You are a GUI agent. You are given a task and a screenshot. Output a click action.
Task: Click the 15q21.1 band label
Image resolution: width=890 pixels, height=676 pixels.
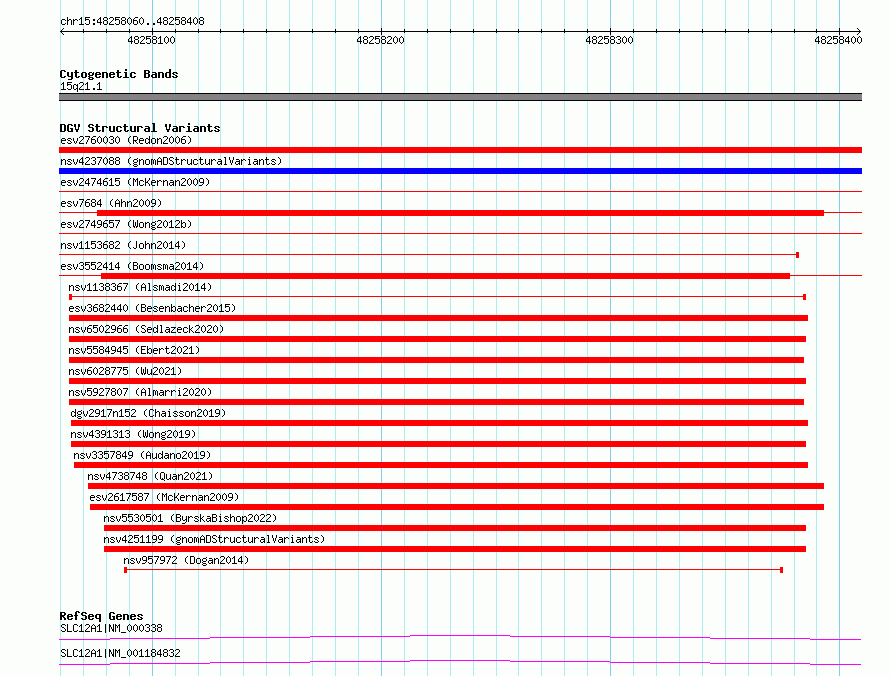point(81,86)
